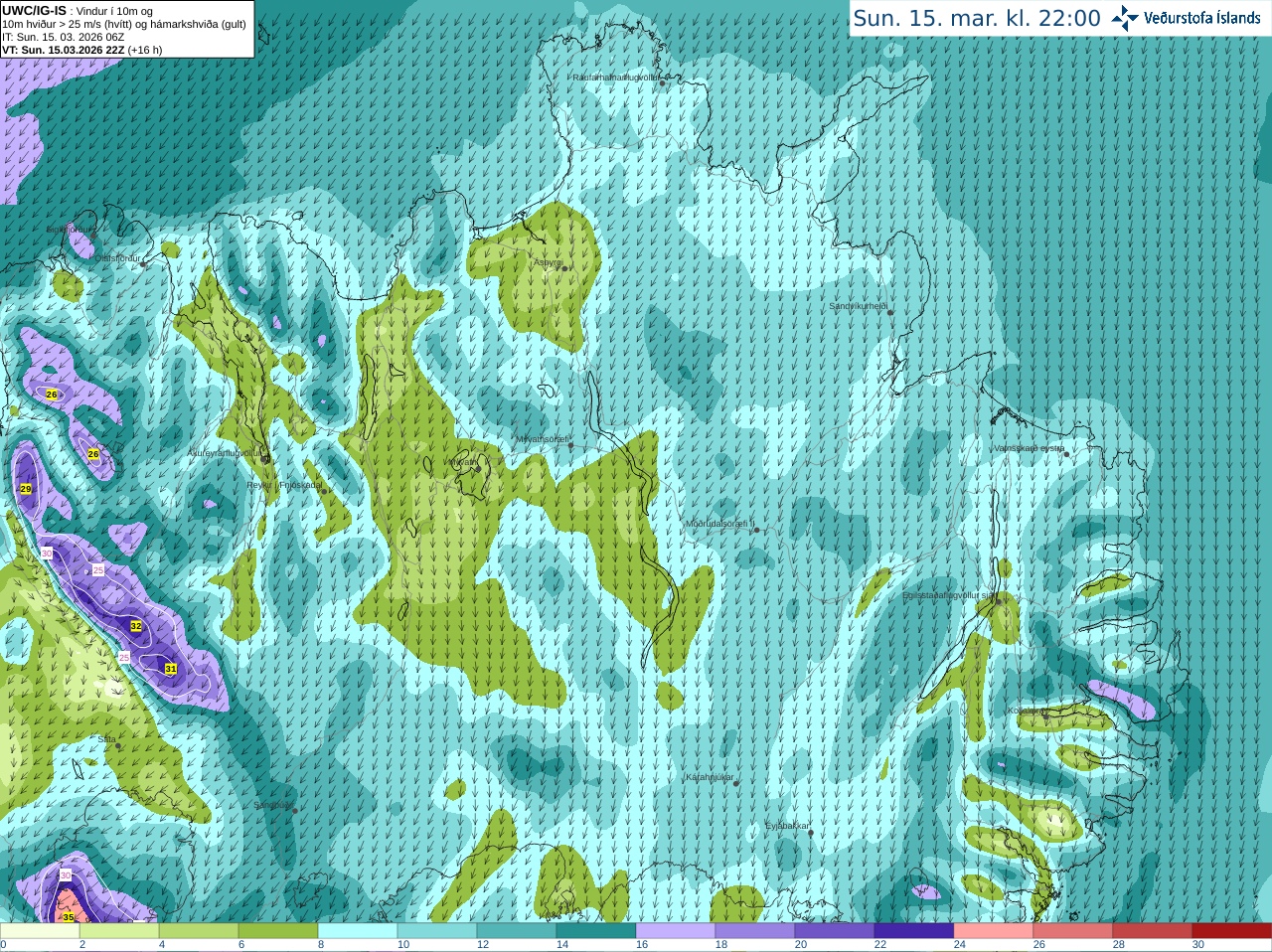Click the yellow gust marker labeled 32

click(136, 626)
